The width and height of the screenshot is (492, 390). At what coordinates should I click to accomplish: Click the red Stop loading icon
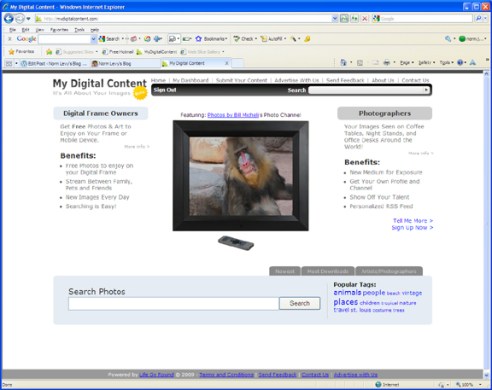click(365, 19)
